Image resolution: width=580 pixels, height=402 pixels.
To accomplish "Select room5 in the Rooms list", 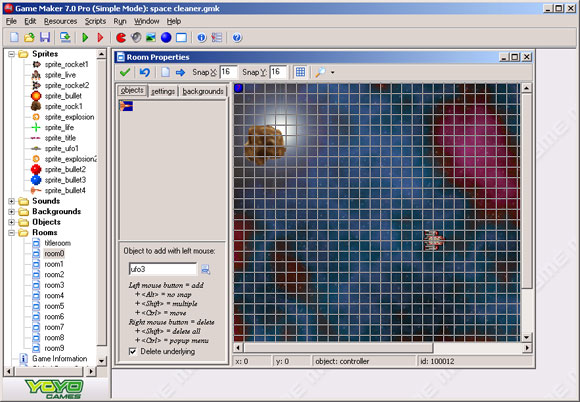I will [x=54, y=306].
